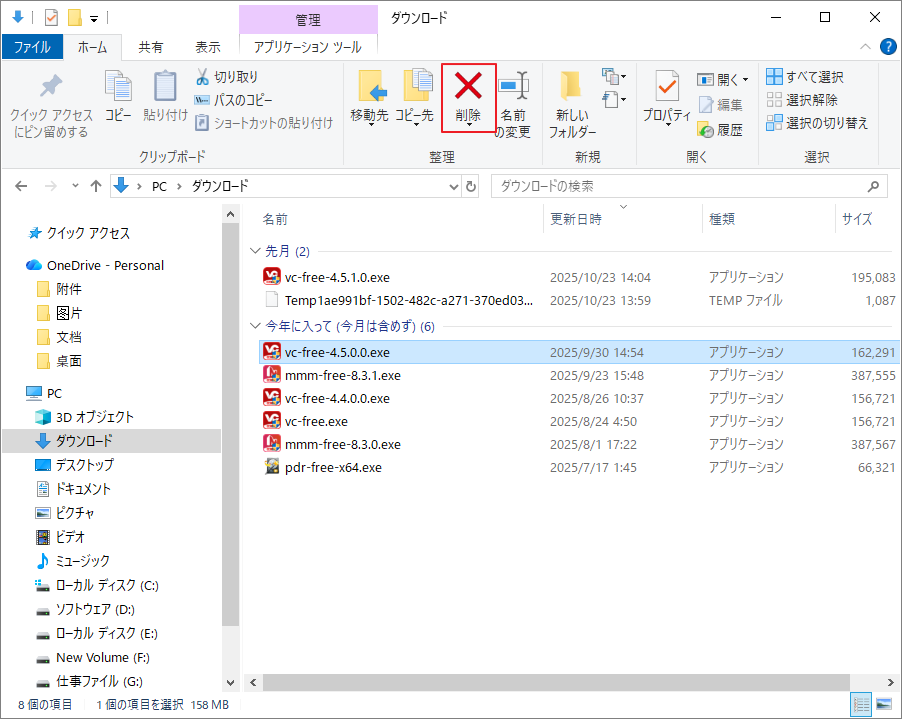The height and width of the screenshot is (719, 902).
Task: Switch to the 表示 tab
Action: (x=208, y=47)
